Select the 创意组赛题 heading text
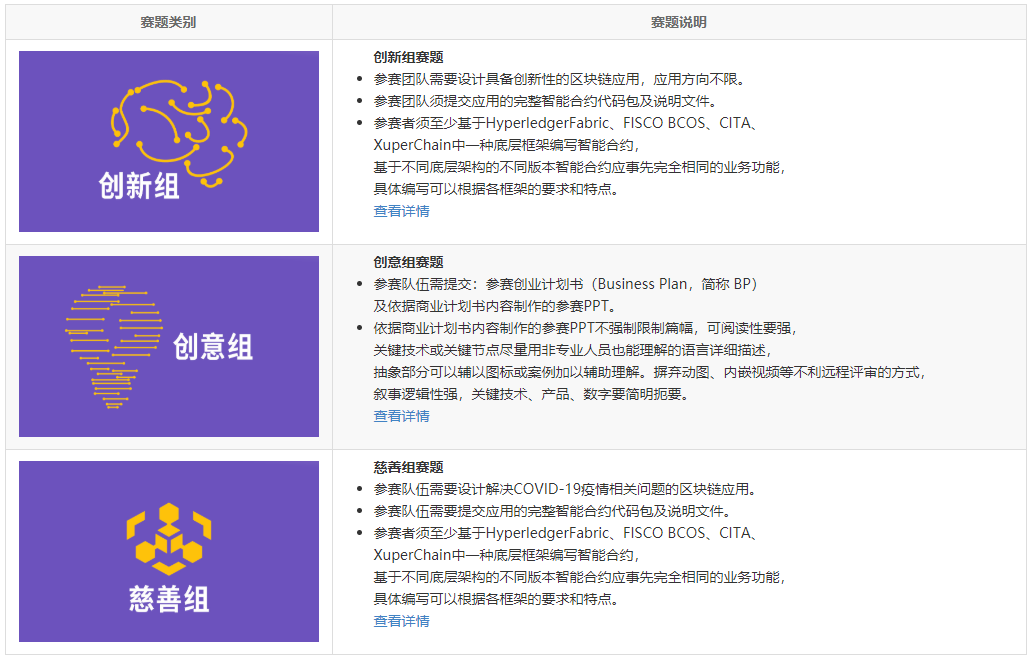The width and height of the screenshot is (1031, 660). (408, 262)
